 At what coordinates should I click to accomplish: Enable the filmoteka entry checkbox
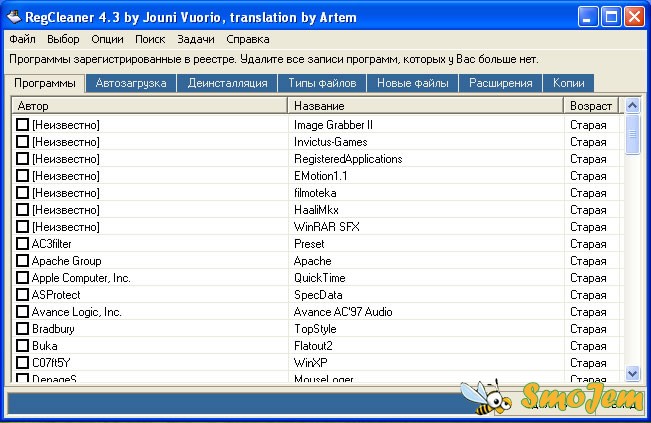(22, 193)
